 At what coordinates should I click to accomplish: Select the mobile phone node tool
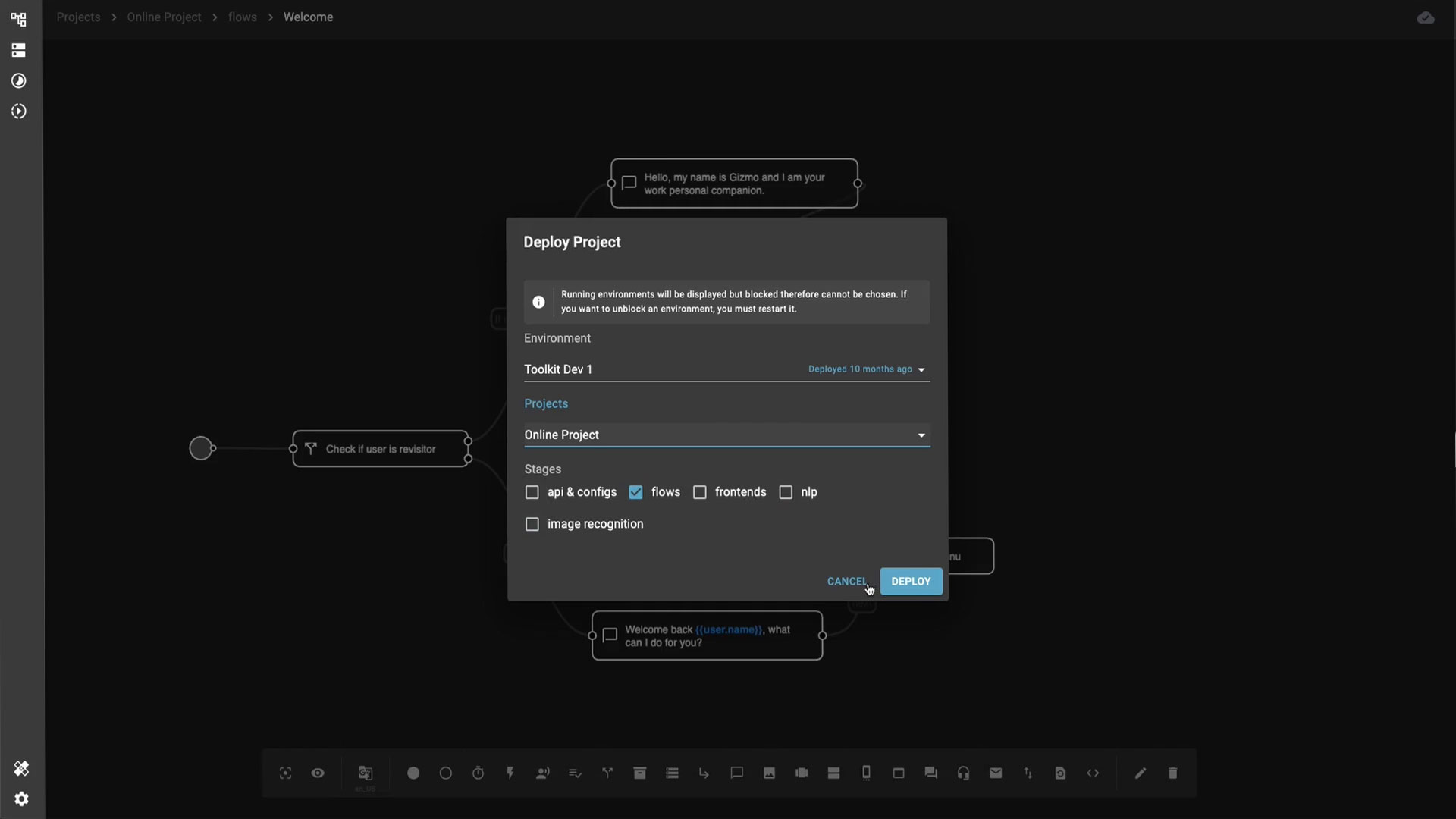click(866, 773)
